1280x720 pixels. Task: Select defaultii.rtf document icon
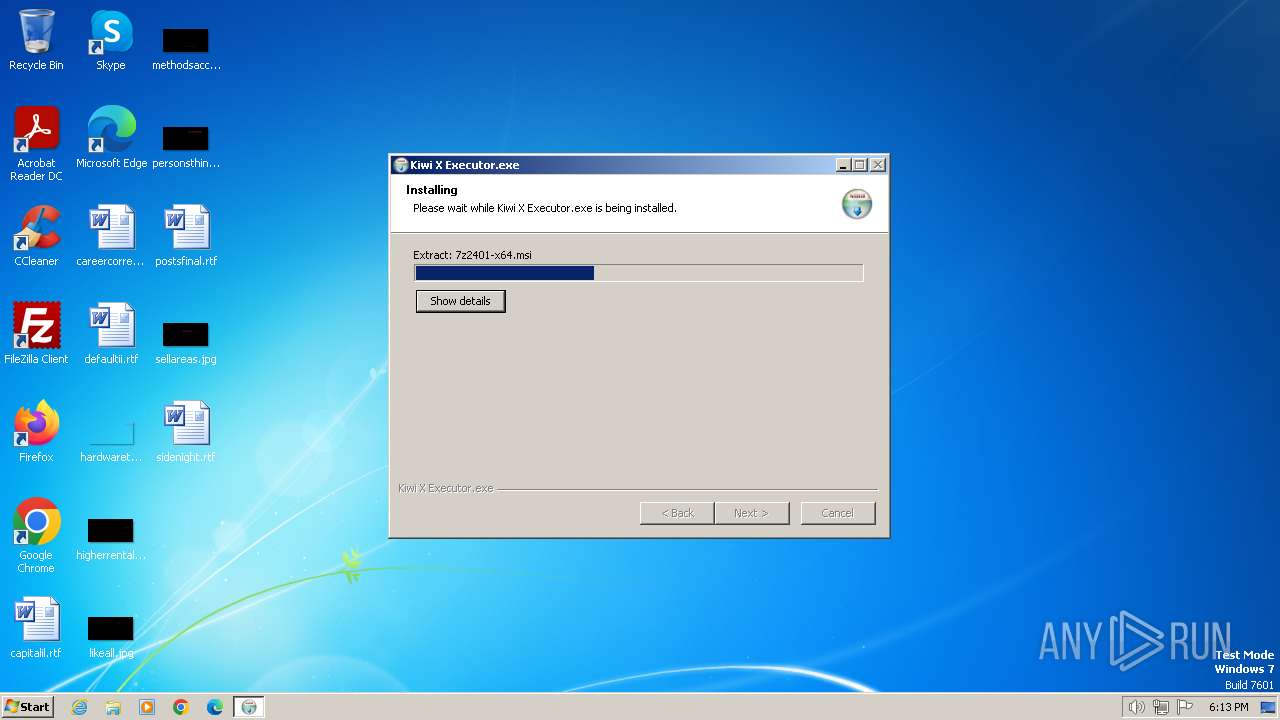point(111,334)
